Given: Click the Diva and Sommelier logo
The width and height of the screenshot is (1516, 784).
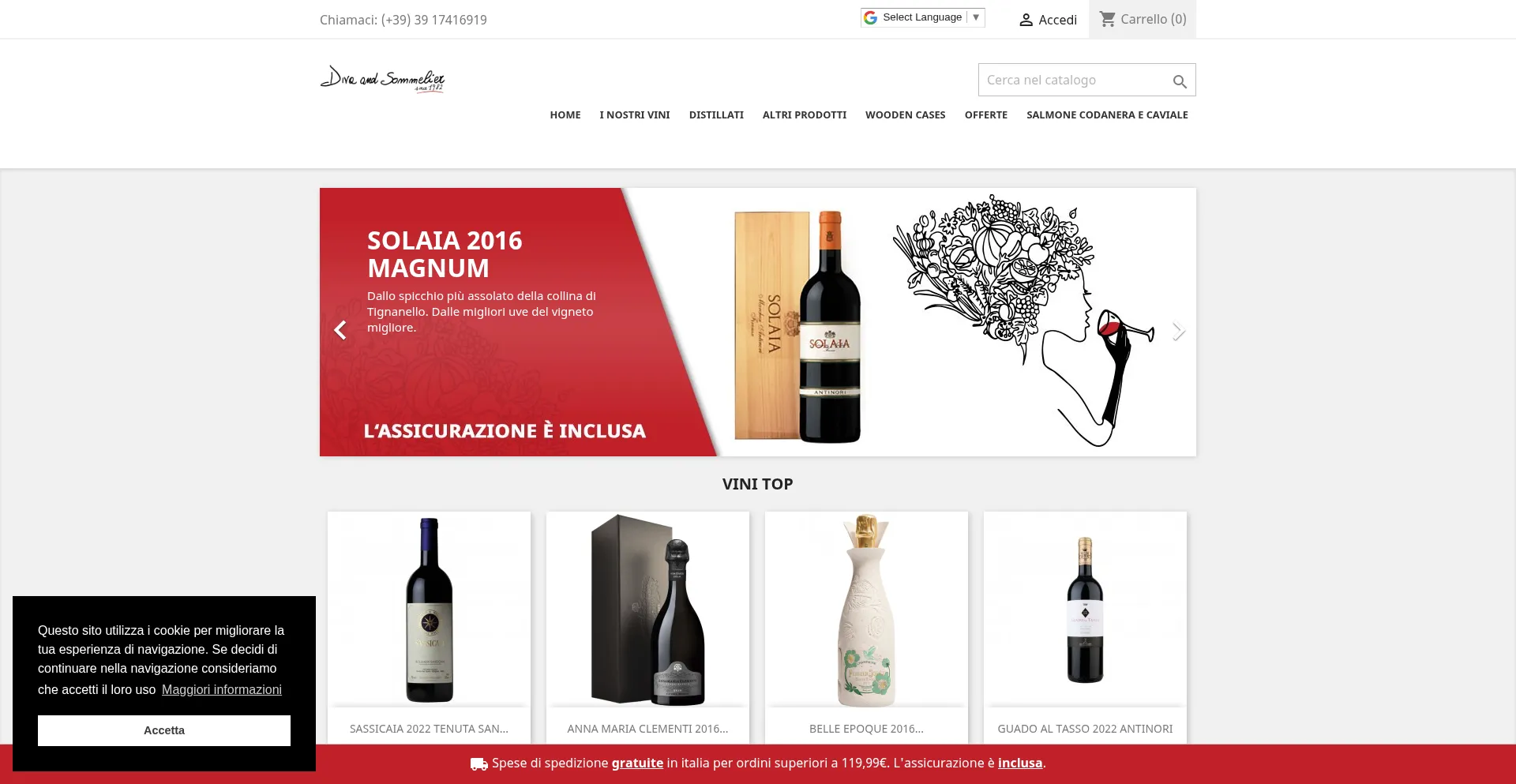Looking at the screenshot, I should coord(382,79).
